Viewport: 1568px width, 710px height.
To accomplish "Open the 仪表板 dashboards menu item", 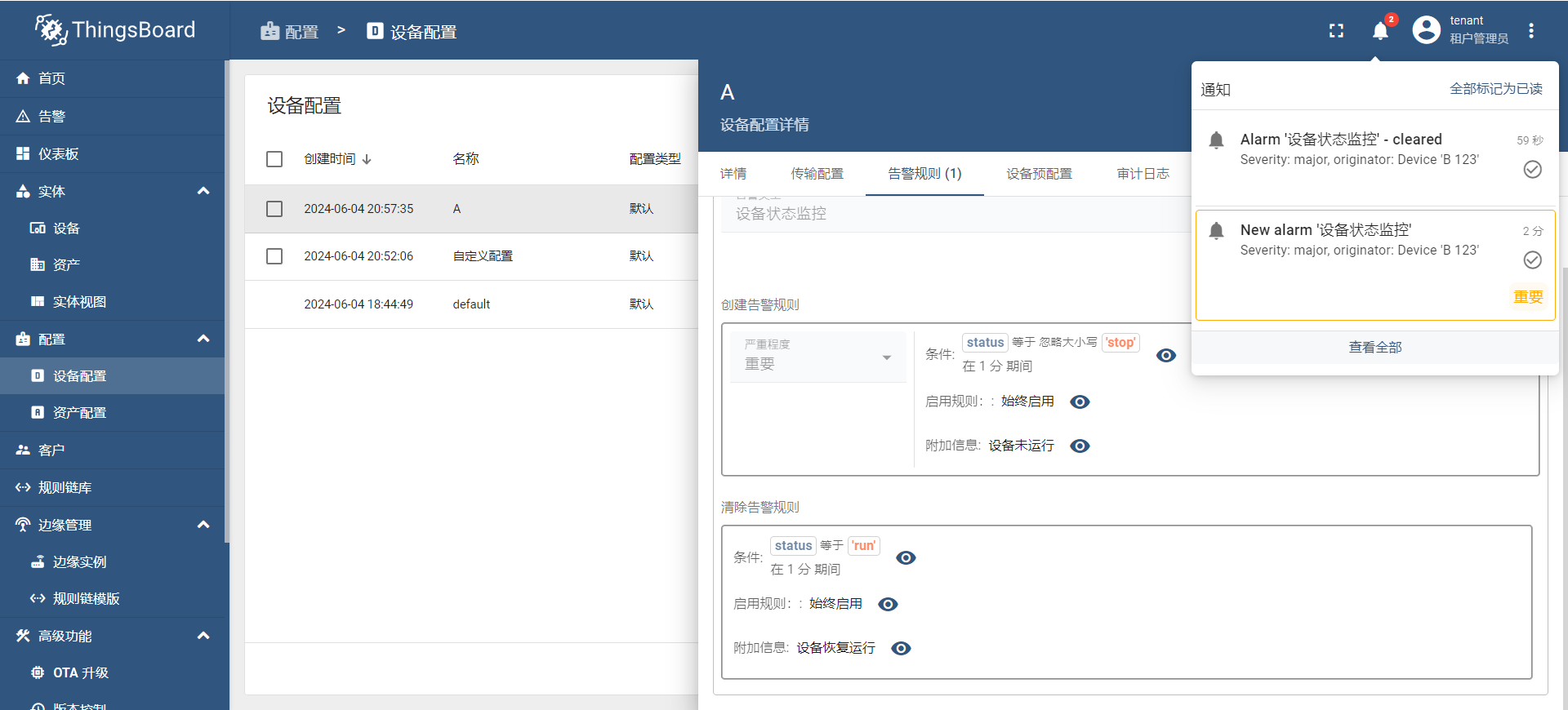I will (112, 153).
